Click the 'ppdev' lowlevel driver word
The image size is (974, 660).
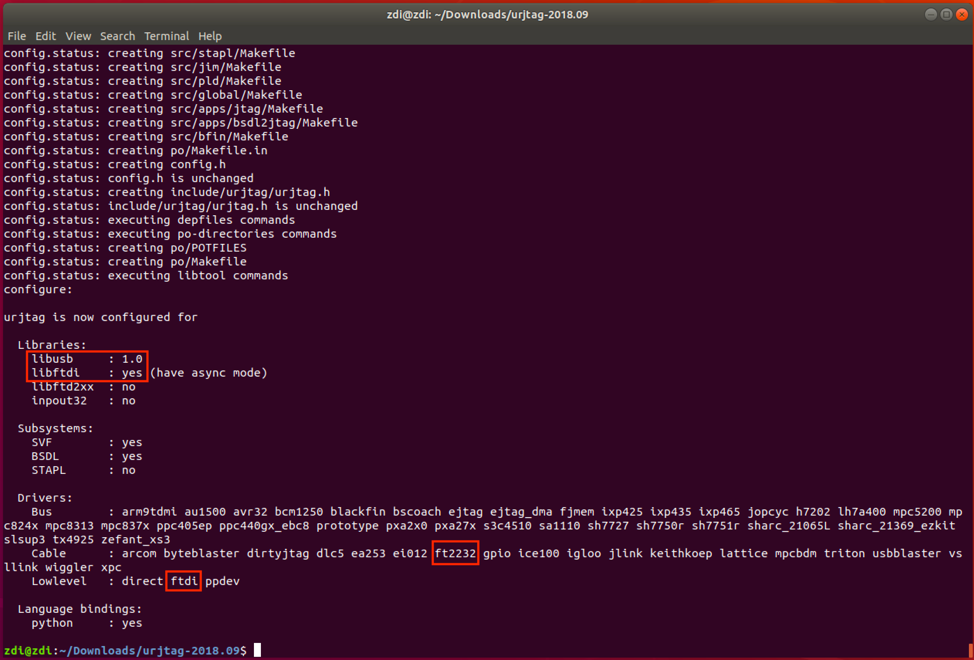222,581
